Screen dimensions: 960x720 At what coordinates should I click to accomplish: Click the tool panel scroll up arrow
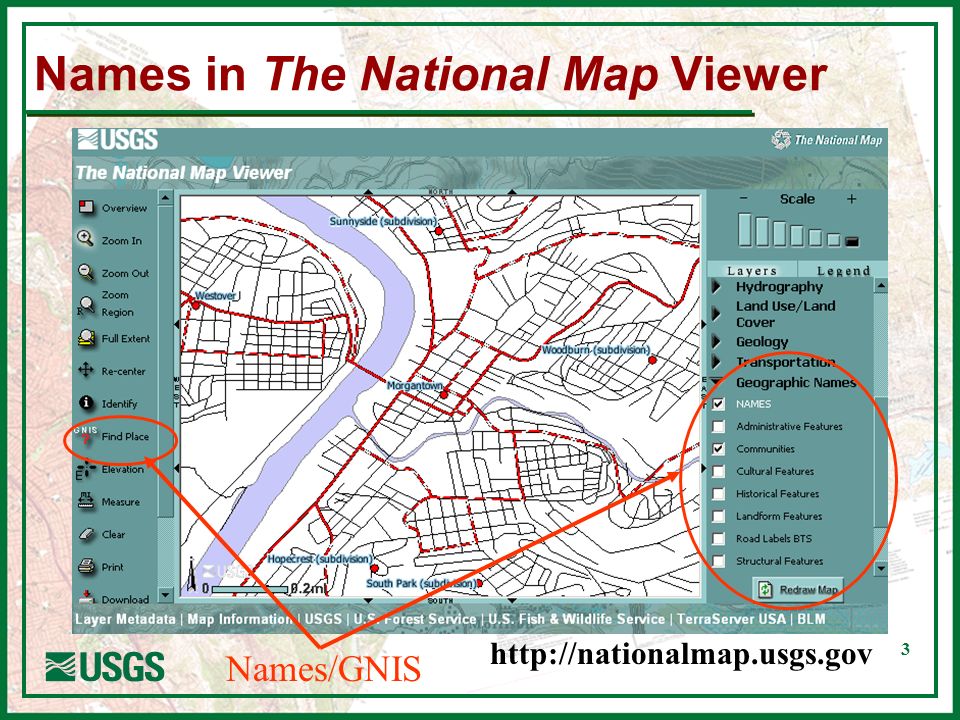click(x=165, y=197)
